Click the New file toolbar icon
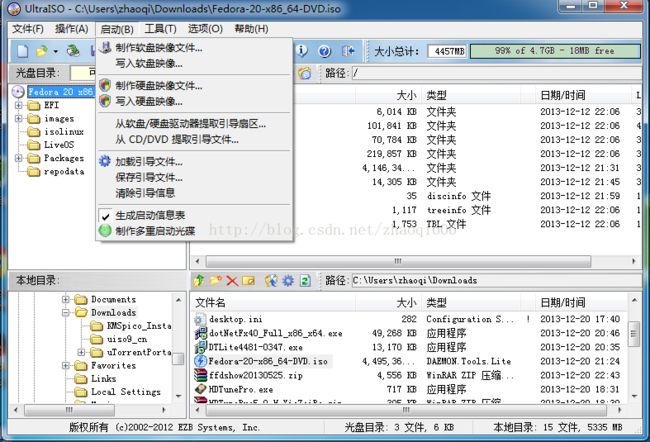650x442 pixels. [x=22, y=51]
